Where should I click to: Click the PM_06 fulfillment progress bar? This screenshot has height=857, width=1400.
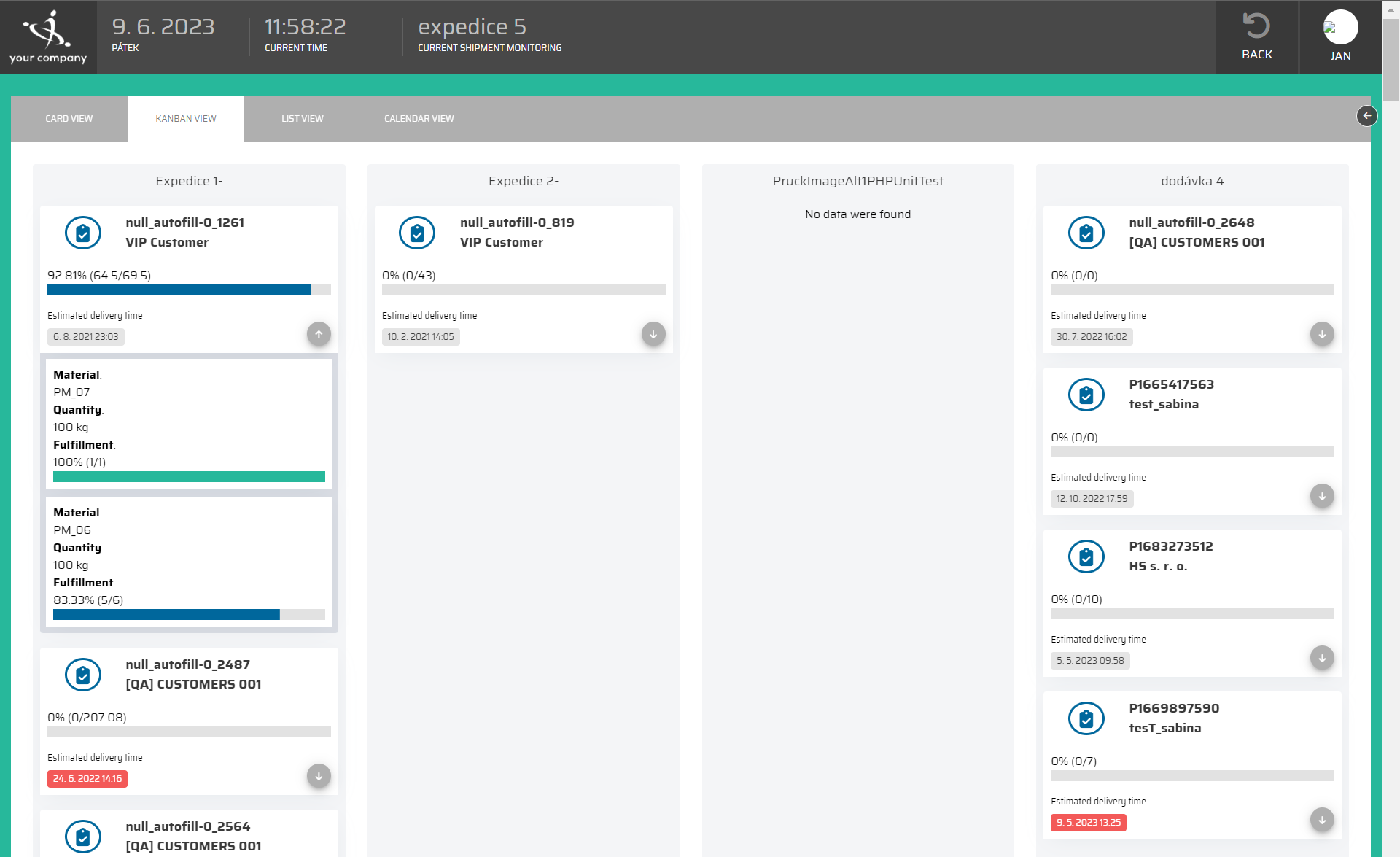[189, 615]
